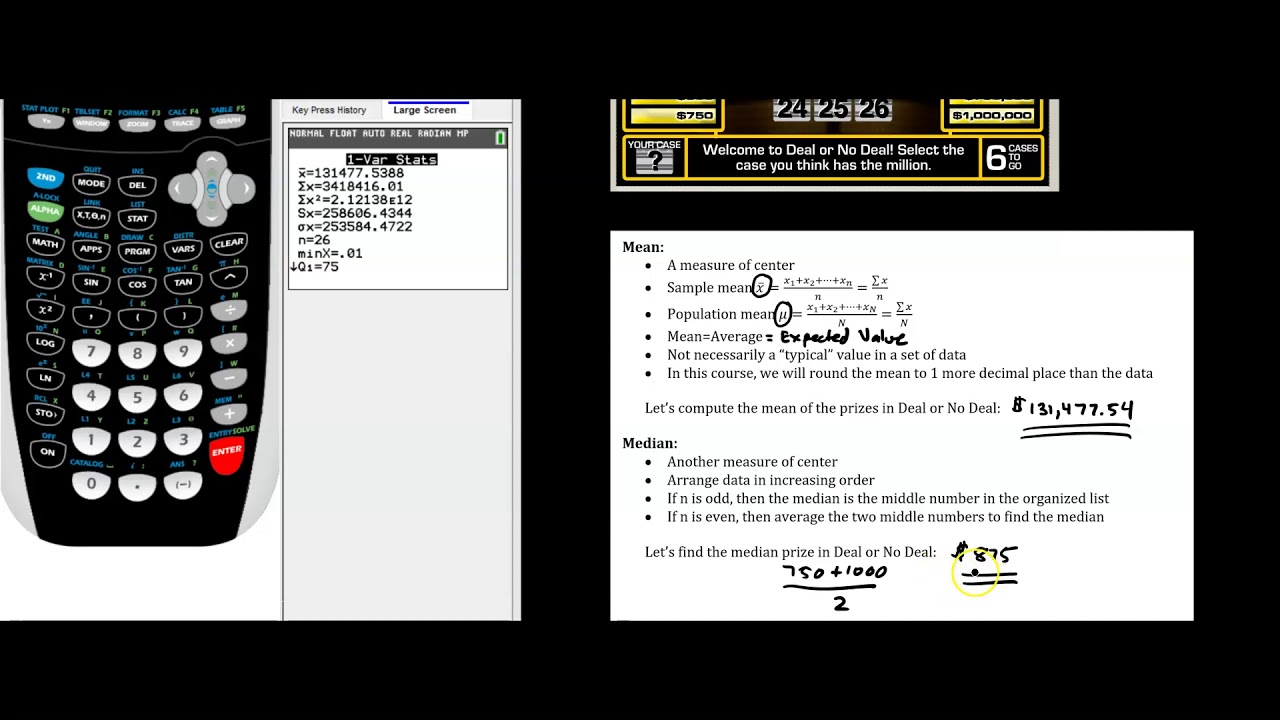Click the number 4 key

click(91, 396)
